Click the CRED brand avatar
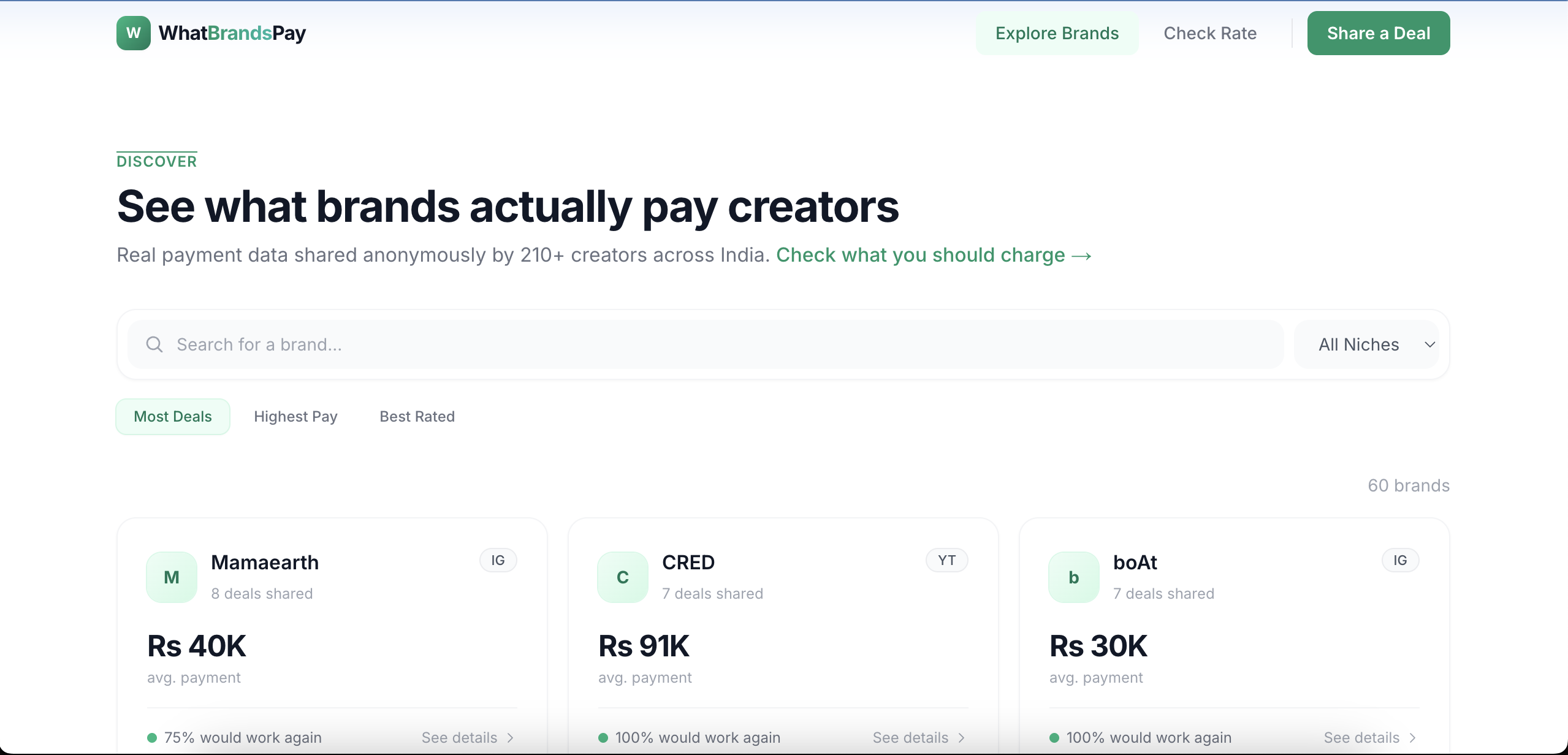The height and width of the screenshot is (755, 1568). coord(622,576)
